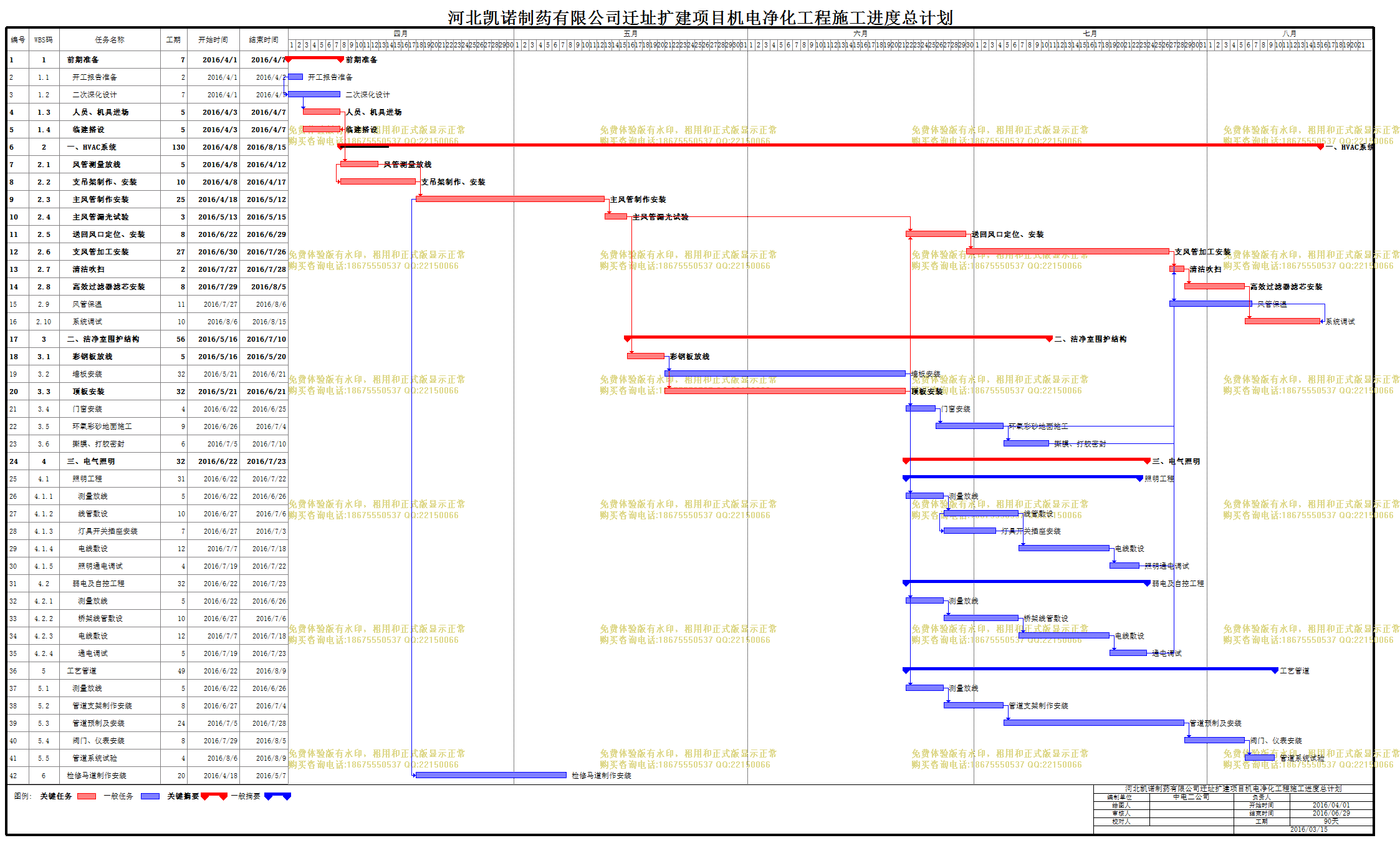Click 编制单位 label in the title block
The image size is (1400, 853).
[1120, 798]
